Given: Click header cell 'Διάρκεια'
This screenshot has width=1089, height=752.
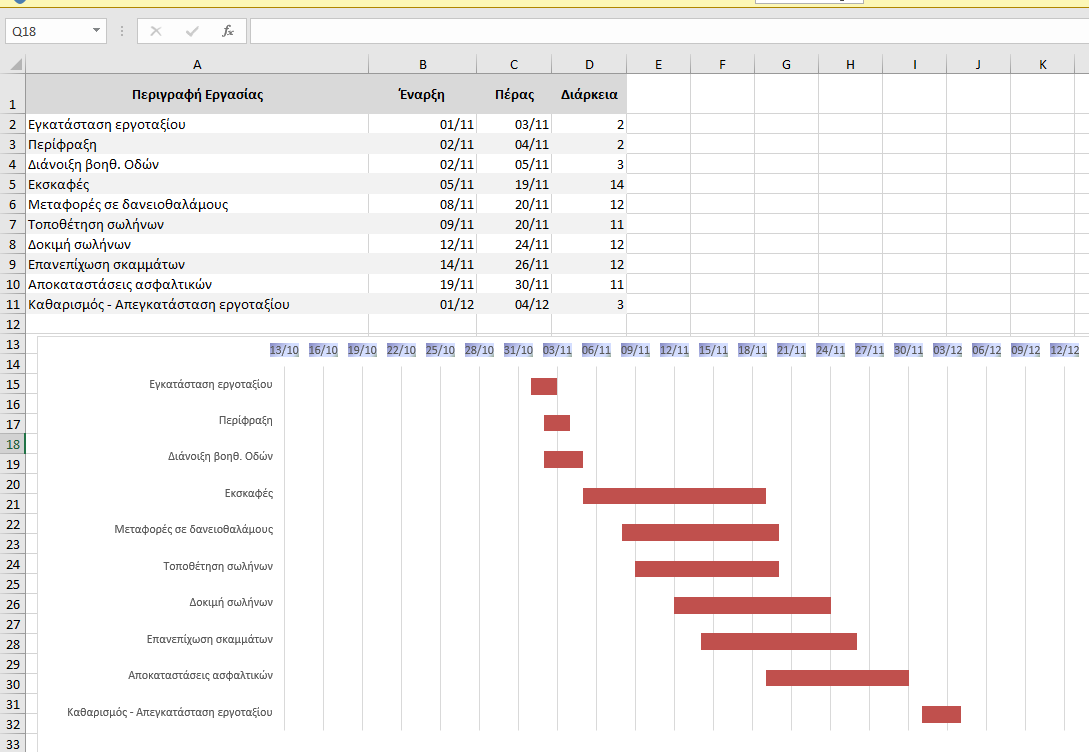Looking at the screenshot, I should pyautogui.click(x=589, y=94).
